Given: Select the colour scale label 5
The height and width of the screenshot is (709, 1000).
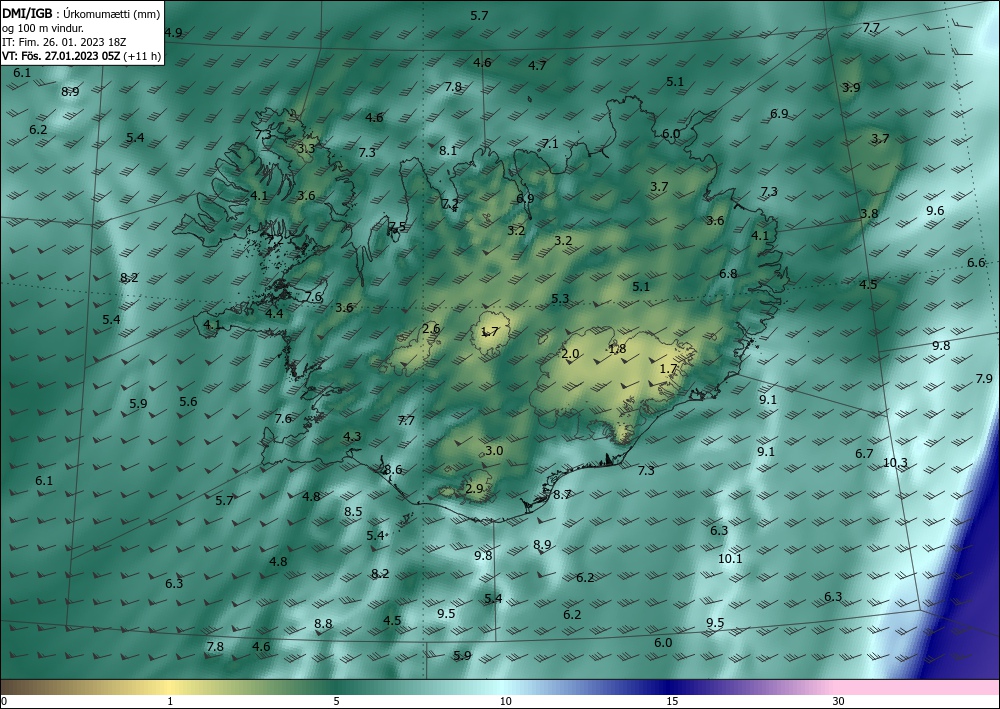Looking at the screenshot, I should (x=336, y=701).
